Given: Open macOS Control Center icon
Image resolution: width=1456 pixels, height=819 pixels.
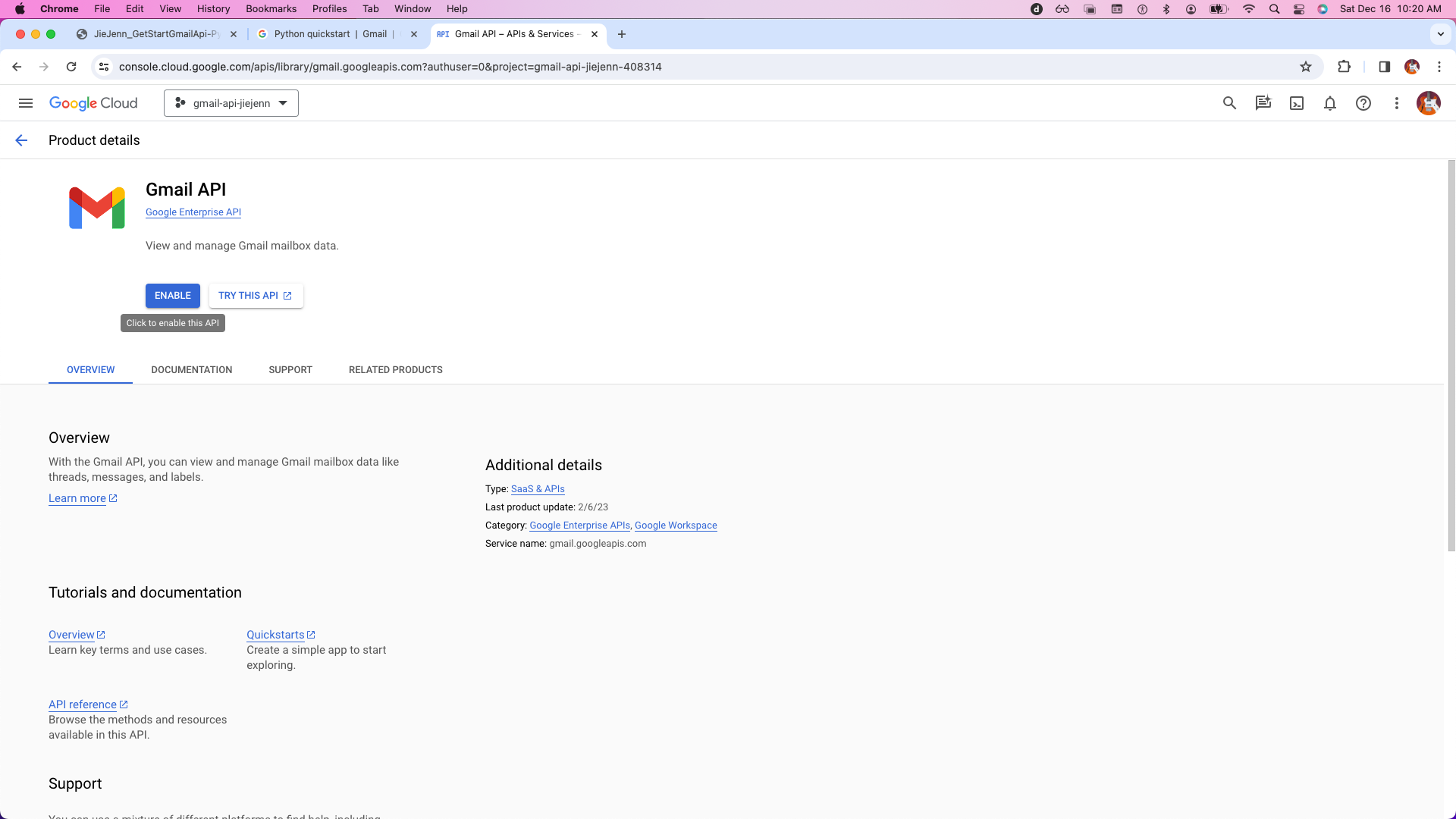Looking at the screenshot, I should click(x=1299, y=9).
